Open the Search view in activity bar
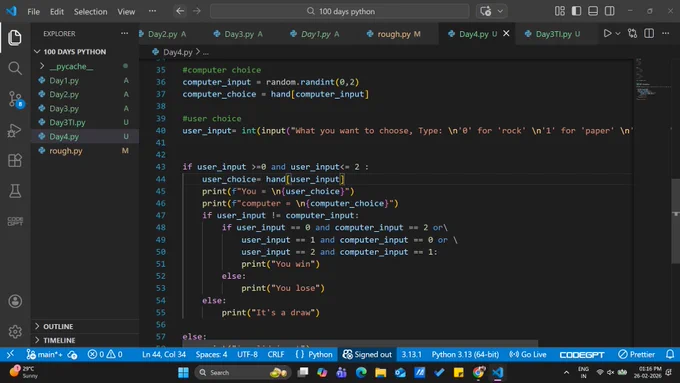 tap(15, 68)
